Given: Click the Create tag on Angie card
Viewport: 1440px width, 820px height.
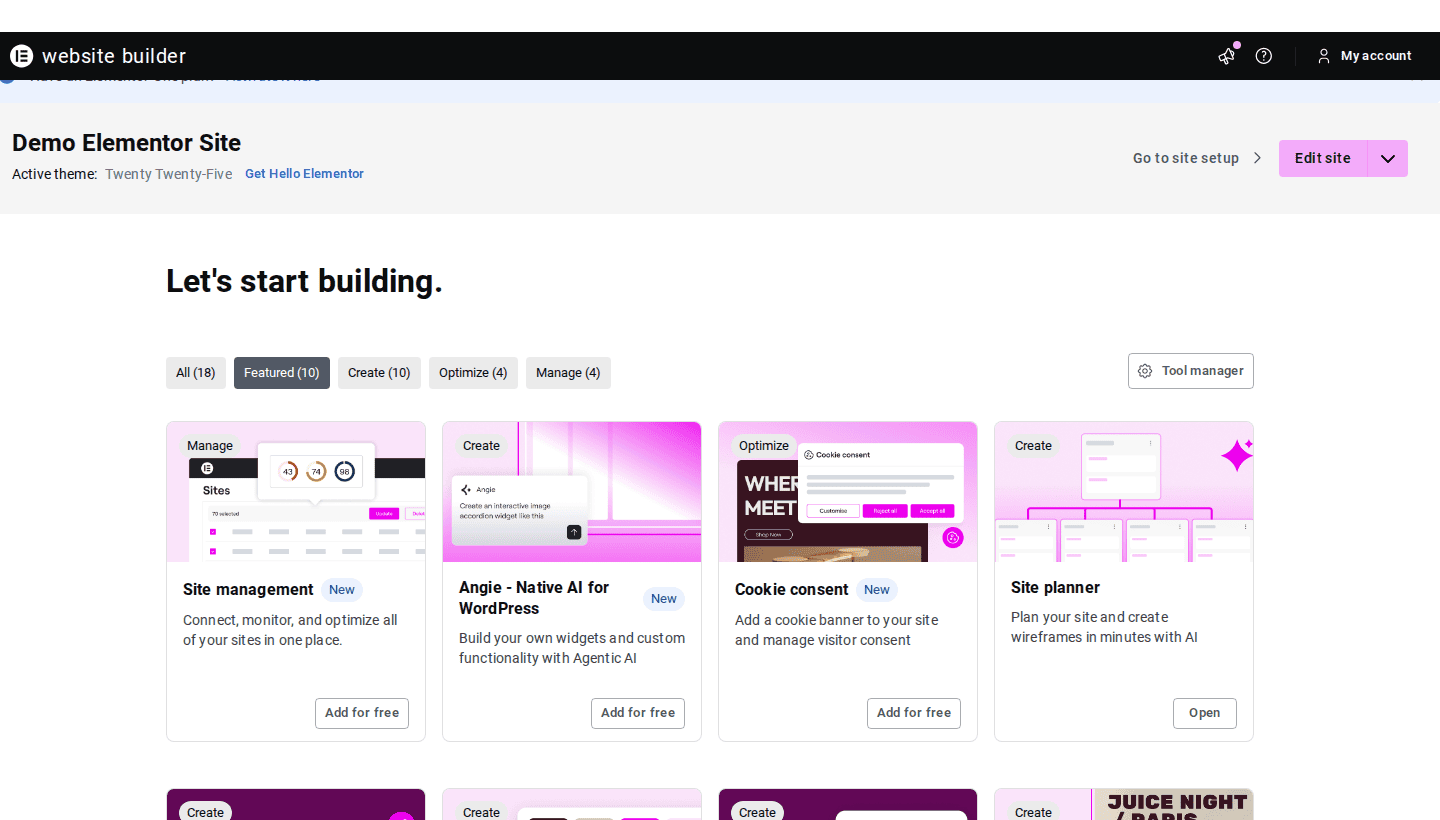Looking at the screenshot, I should (x=481, y=446).
